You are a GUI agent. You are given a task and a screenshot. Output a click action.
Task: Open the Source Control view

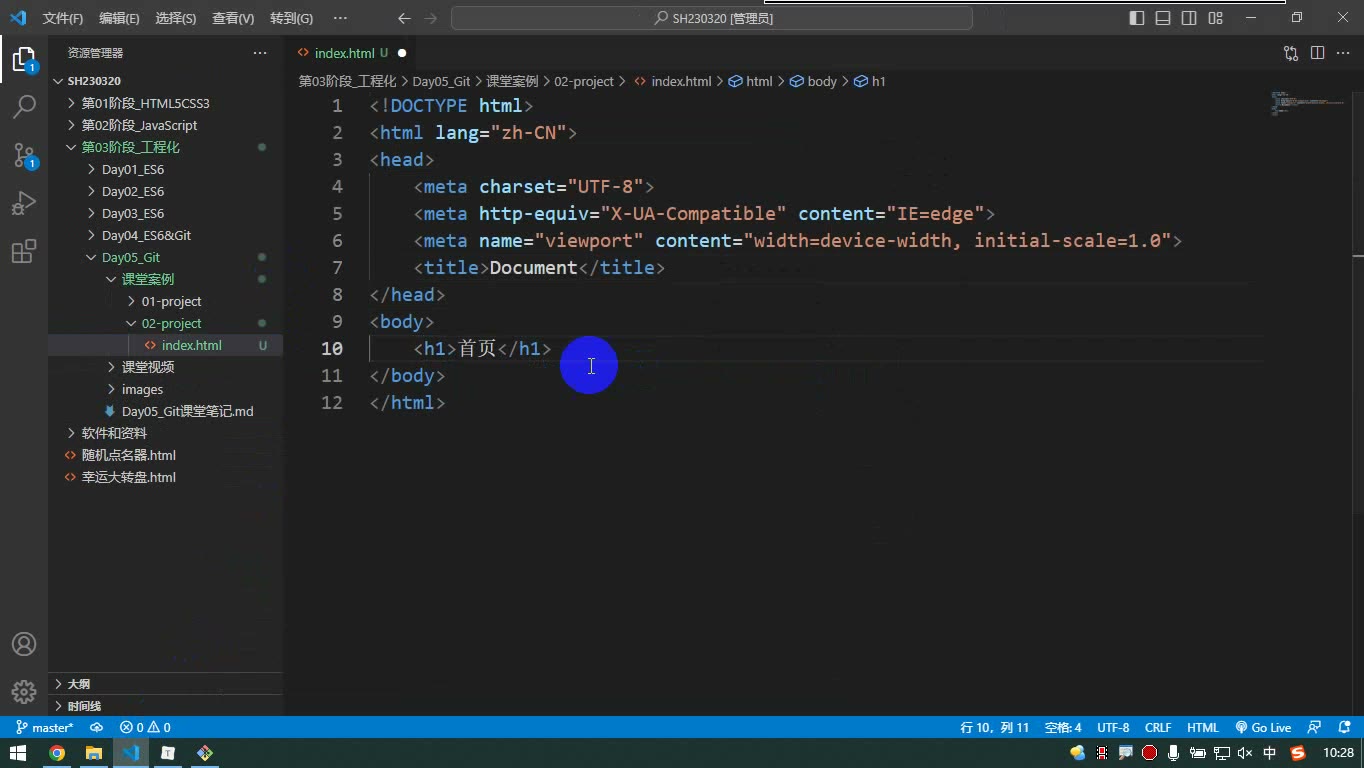(24, 155)
